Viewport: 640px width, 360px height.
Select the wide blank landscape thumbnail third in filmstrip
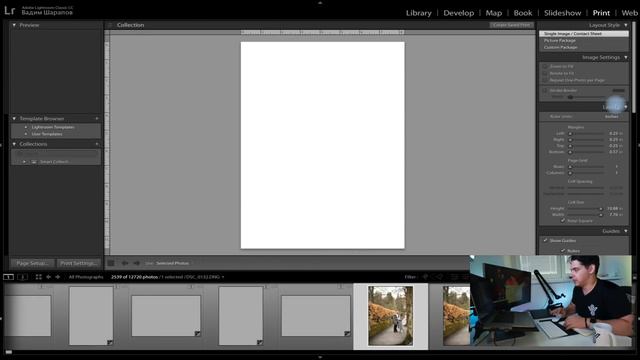tap(166, 316)
